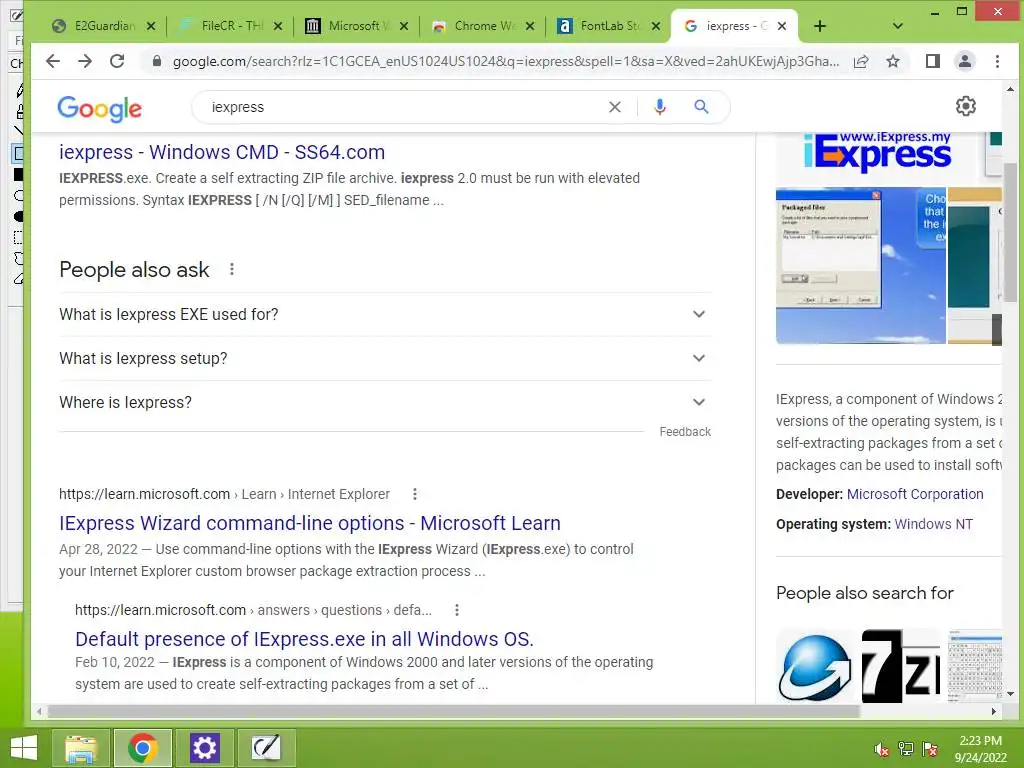The height and width of the screenshot is (768, 1024).
Task: Open Windows Start menu
Action: point(24,748)
